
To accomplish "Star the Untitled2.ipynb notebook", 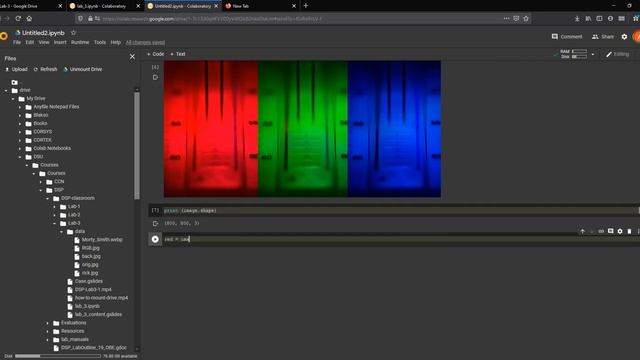I will point(73,33).
